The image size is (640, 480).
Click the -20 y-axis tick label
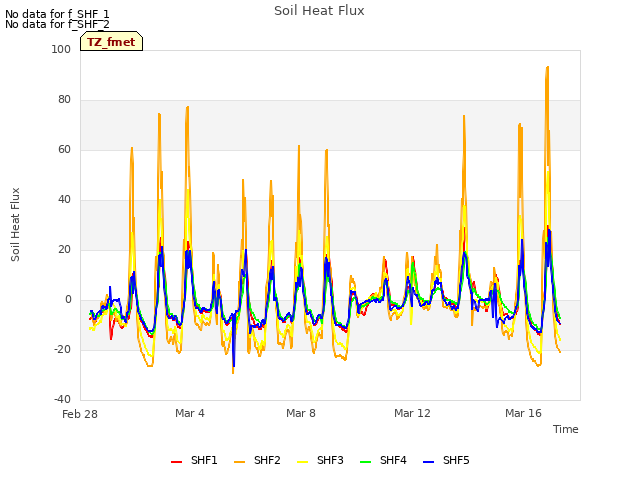coord(62,349)
